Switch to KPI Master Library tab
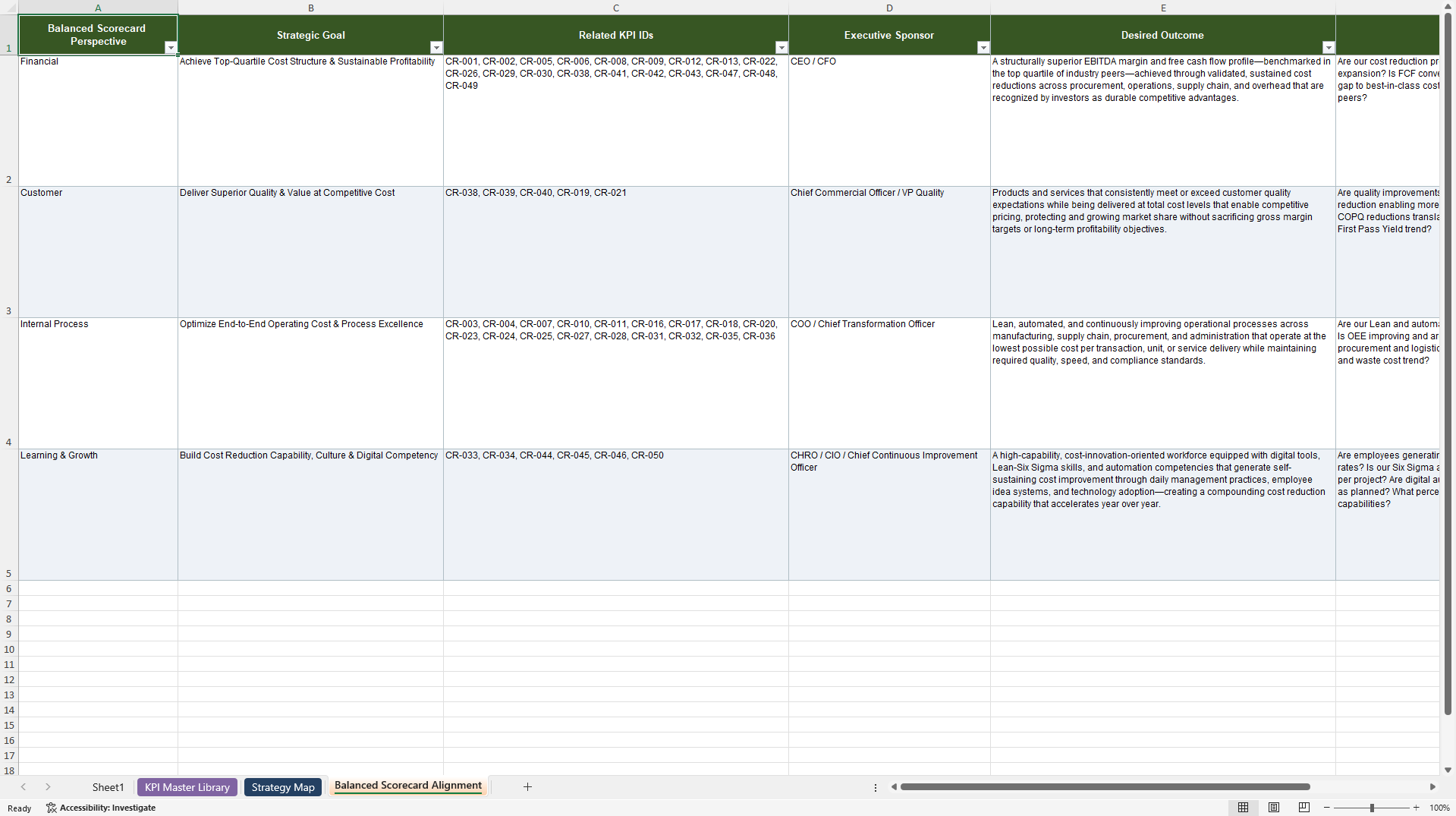 (187, 787)
